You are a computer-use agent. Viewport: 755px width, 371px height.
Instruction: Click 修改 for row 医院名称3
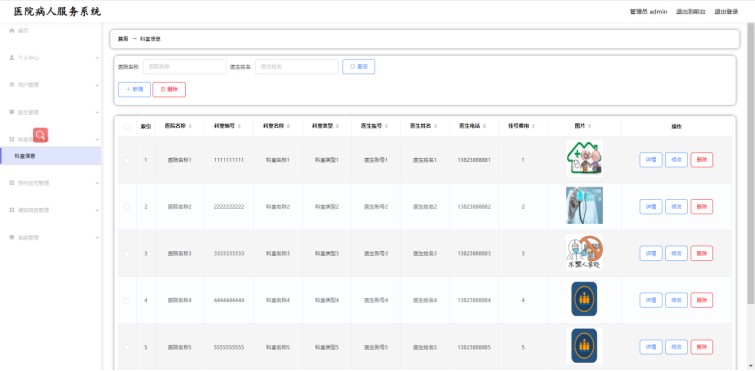coord(677,254)
